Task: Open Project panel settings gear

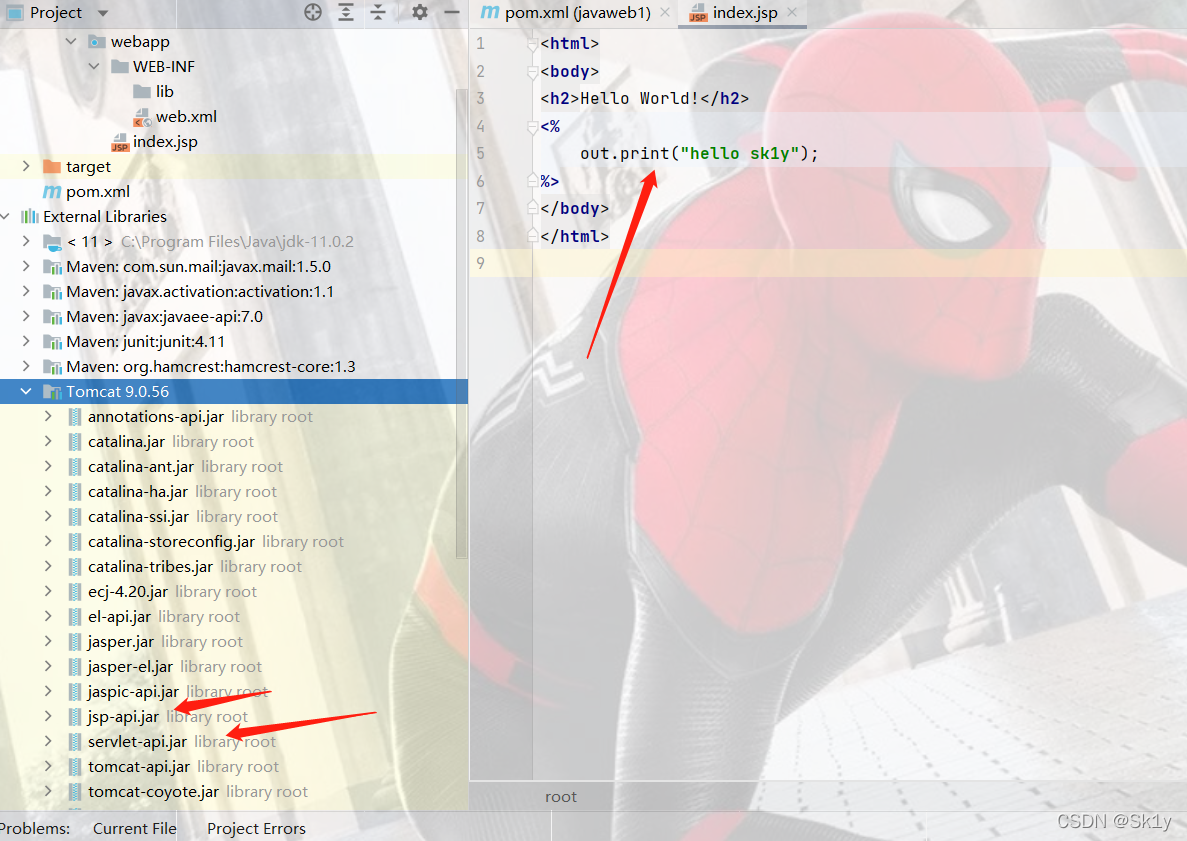Action: pos(419,12)
